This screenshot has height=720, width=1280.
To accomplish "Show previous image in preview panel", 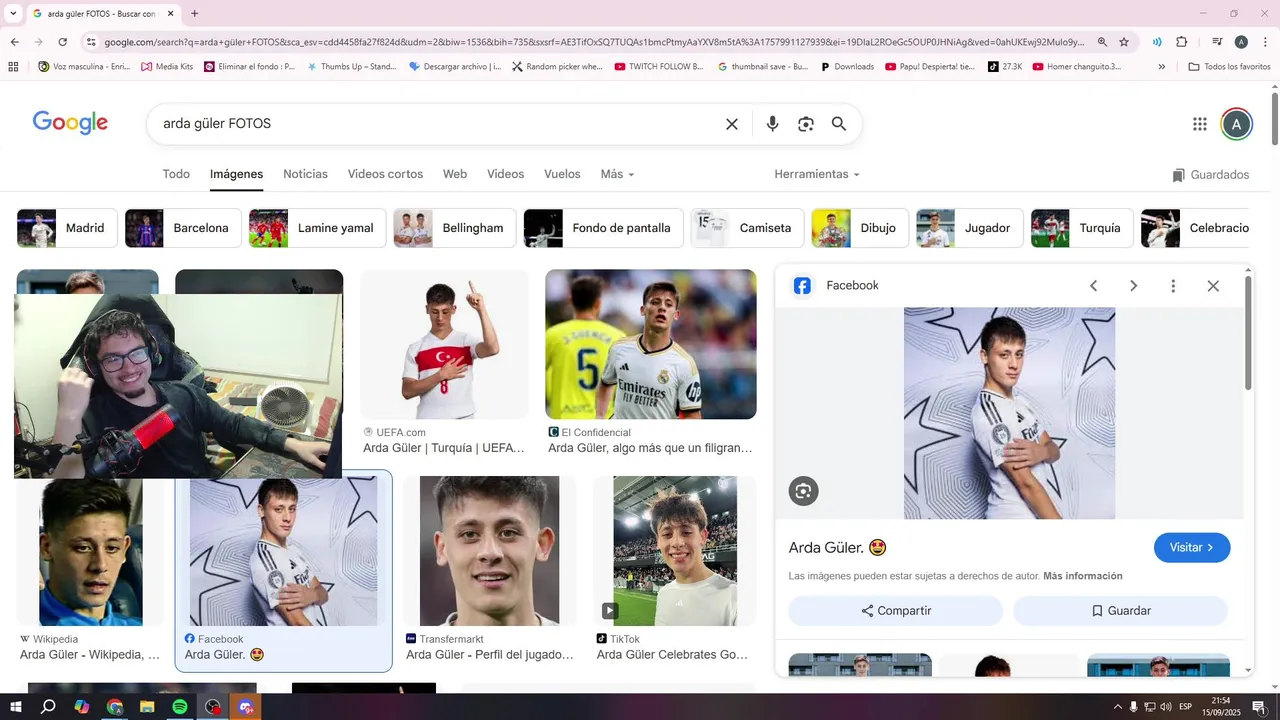I will [1093, 286].
